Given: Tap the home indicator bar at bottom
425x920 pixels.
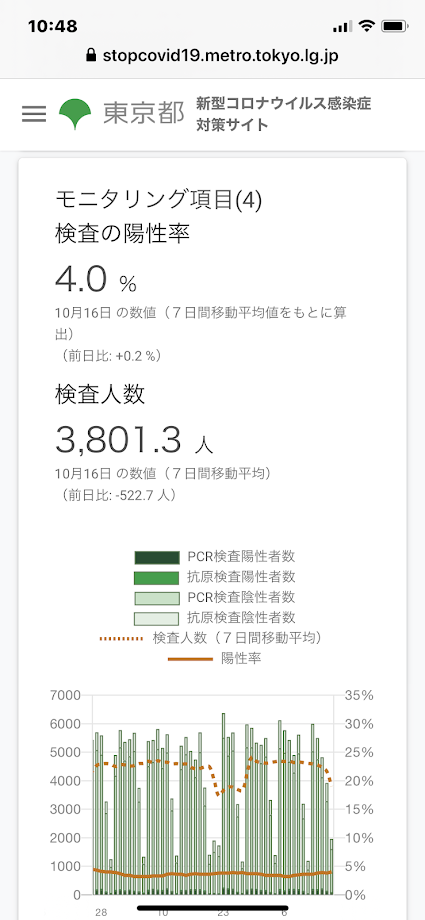Looking at the screenshot, I should pos(212,908).
